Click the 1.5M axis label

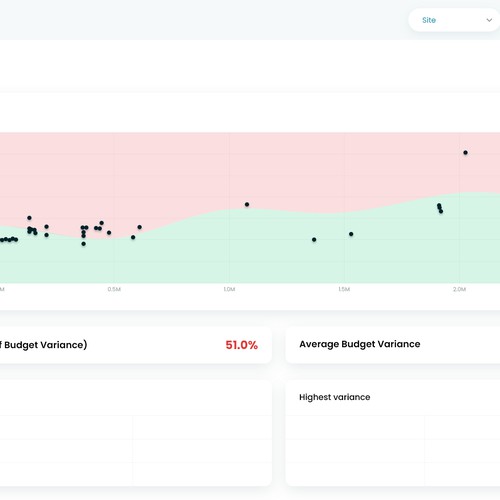(344, 289)
